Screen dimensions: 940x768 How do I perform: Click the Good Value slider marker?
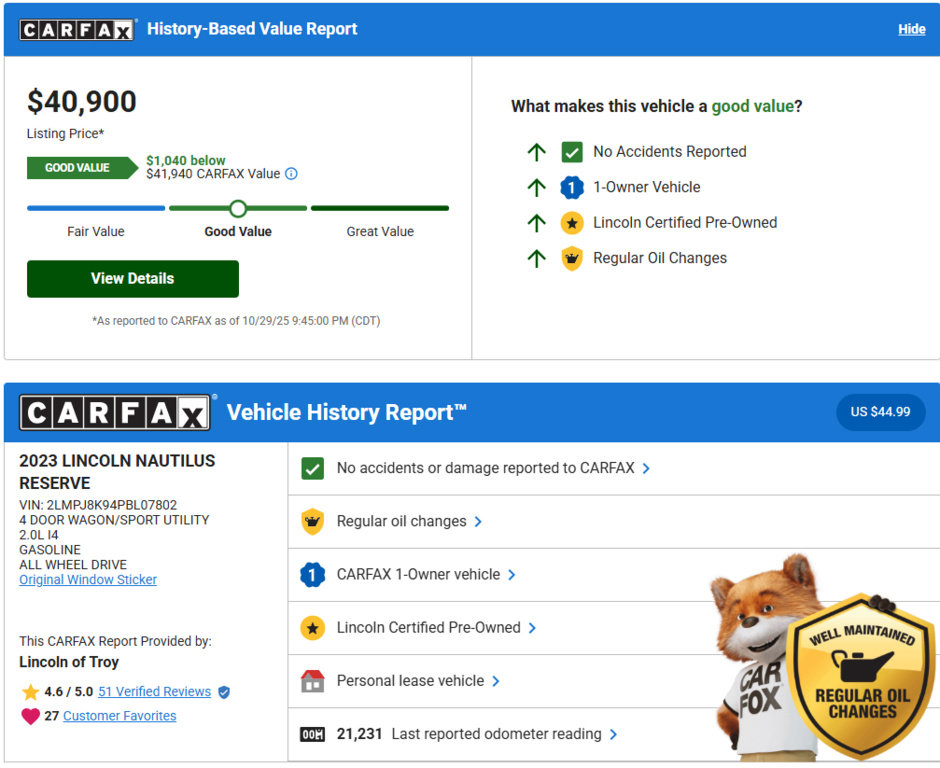238,208
